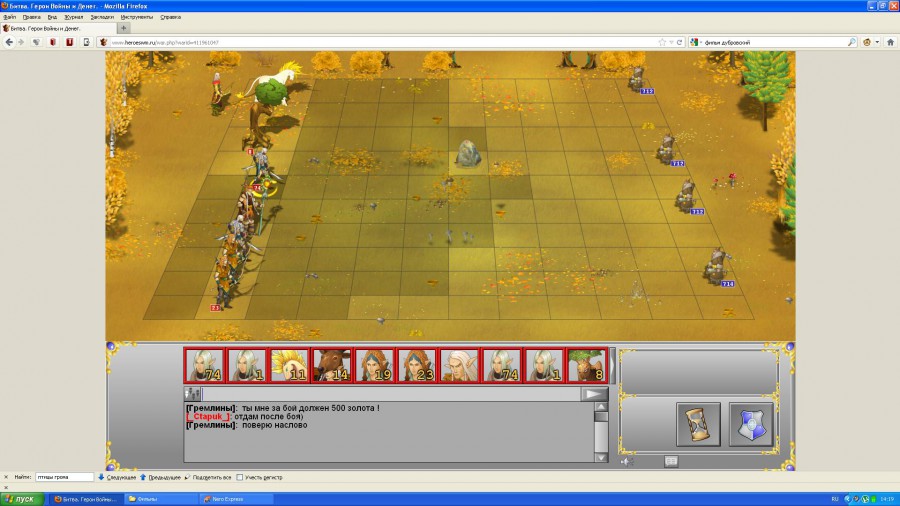Screen dimensions: 900x506
Task: Click Предыдущее find previous button
Action: point(160,477)
